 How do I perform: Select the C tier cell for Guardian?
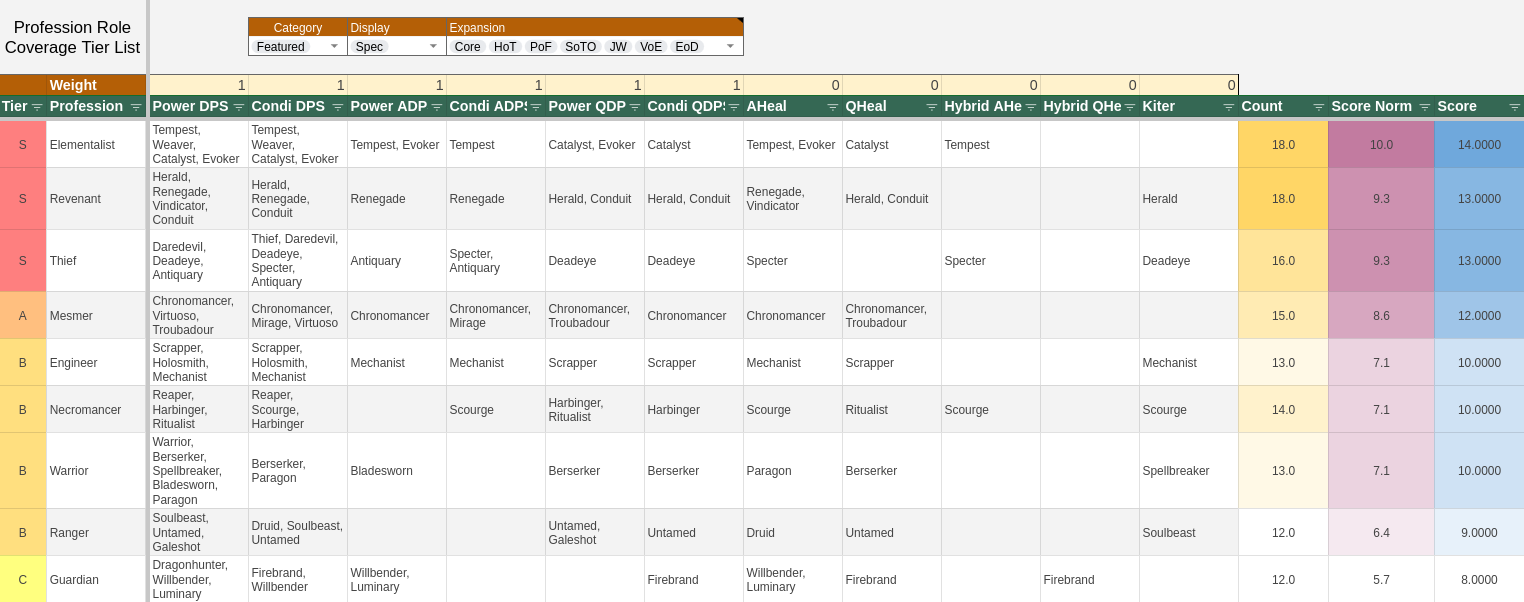click(x=23, y=580)
